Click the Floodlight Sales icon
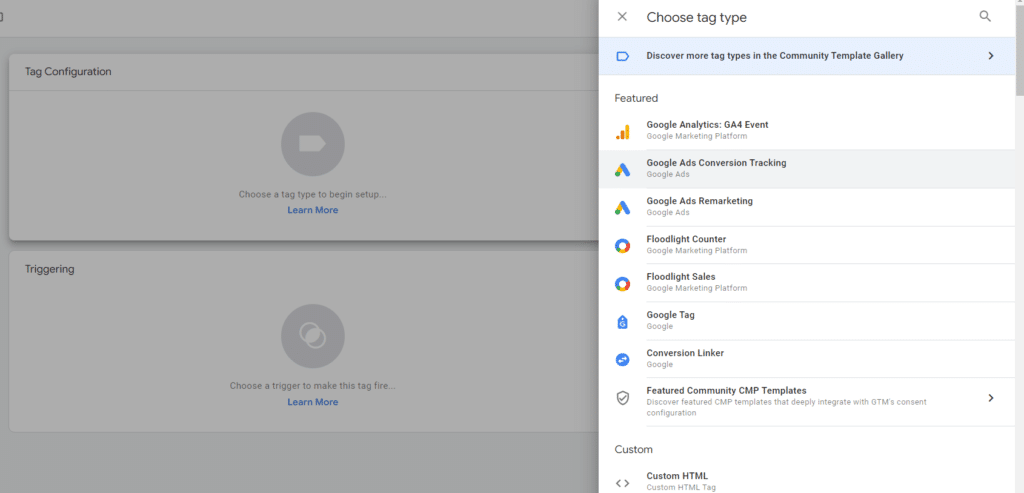The width and height of the screenshot is (1024, 493). click(622, 283)
